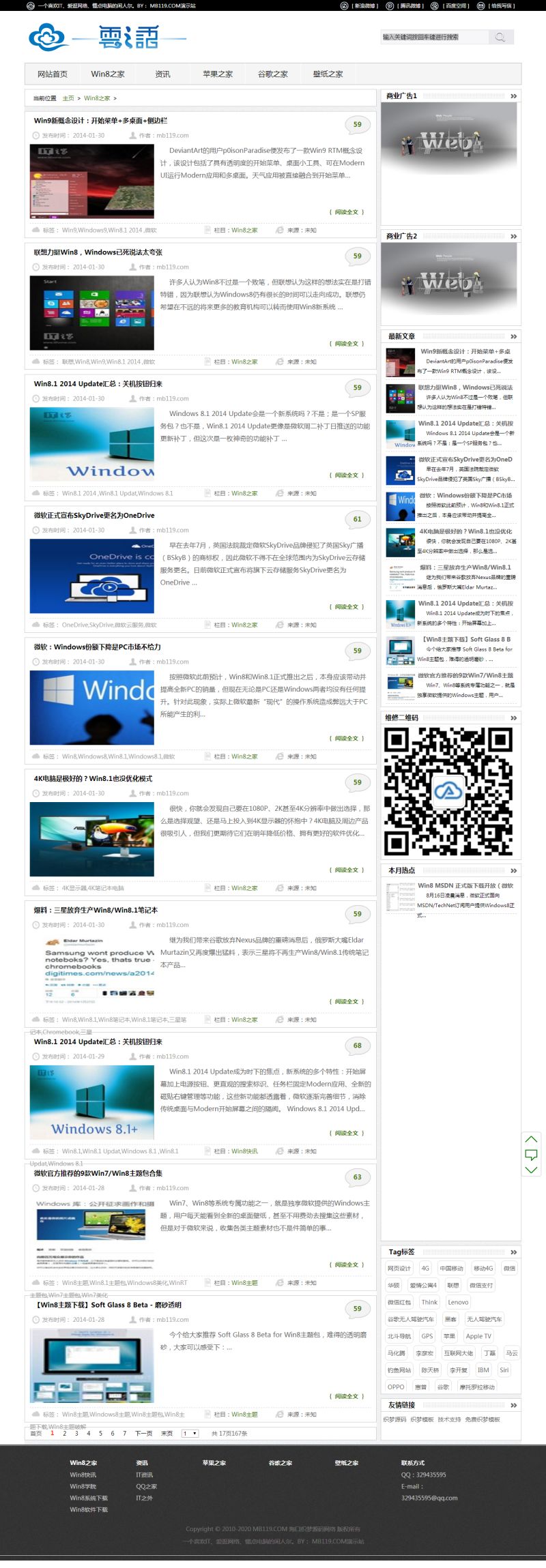Click footer email 329435595@qq.com
Viewport: 546px width, 1568px height.
pyautogui.click(x=429, y=1498)
